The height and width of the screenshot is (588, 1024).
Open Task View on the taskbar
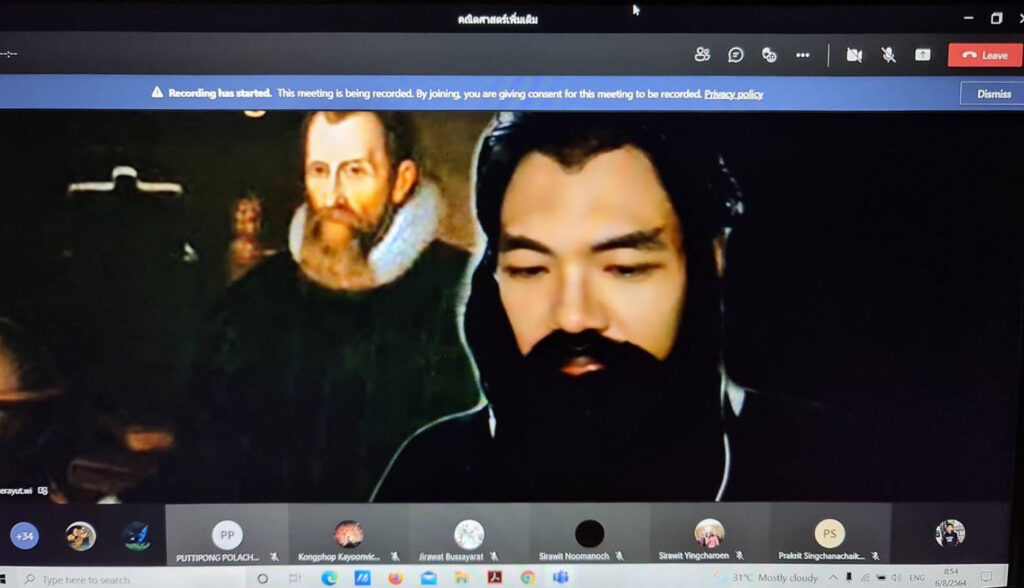click(295, 579)
